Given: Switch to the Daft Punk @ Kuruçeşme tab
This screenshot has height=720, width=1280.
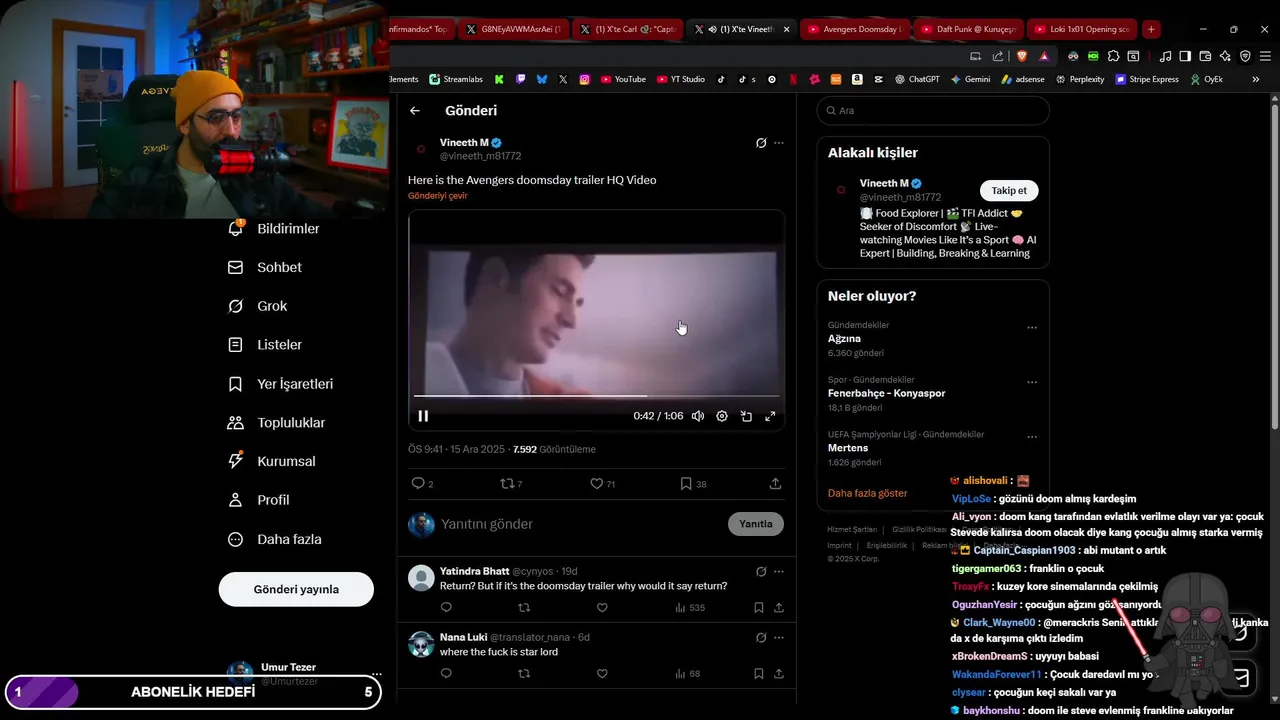Looking at the screenshot, I should [x=969, y=29].
